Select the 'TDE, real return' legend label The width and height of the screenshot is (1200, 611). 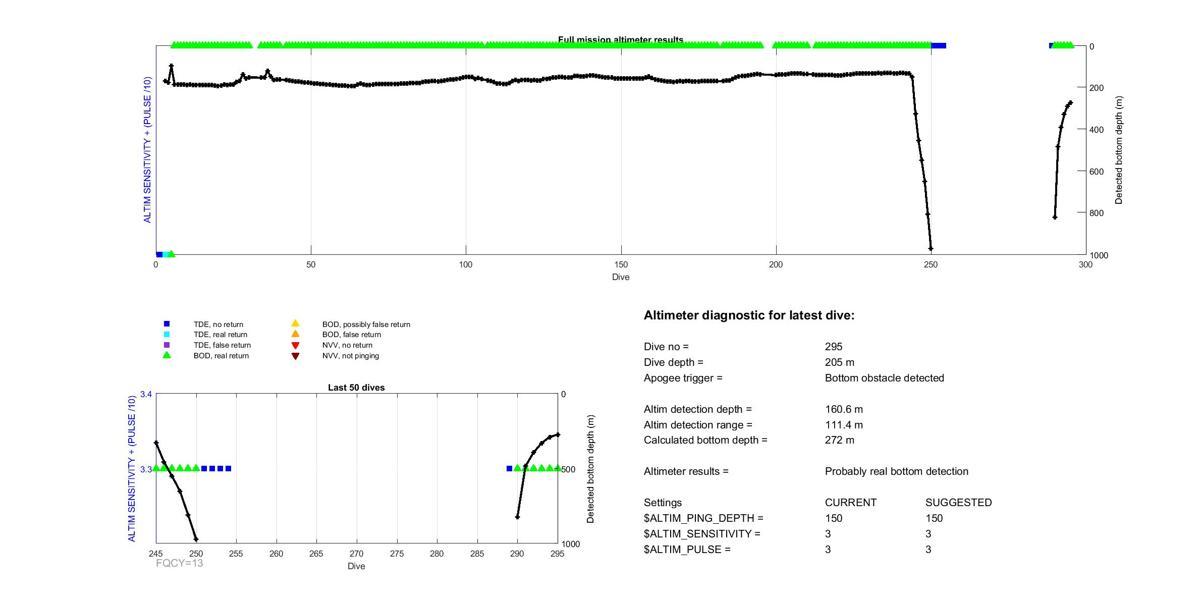[x=221, y=335]
